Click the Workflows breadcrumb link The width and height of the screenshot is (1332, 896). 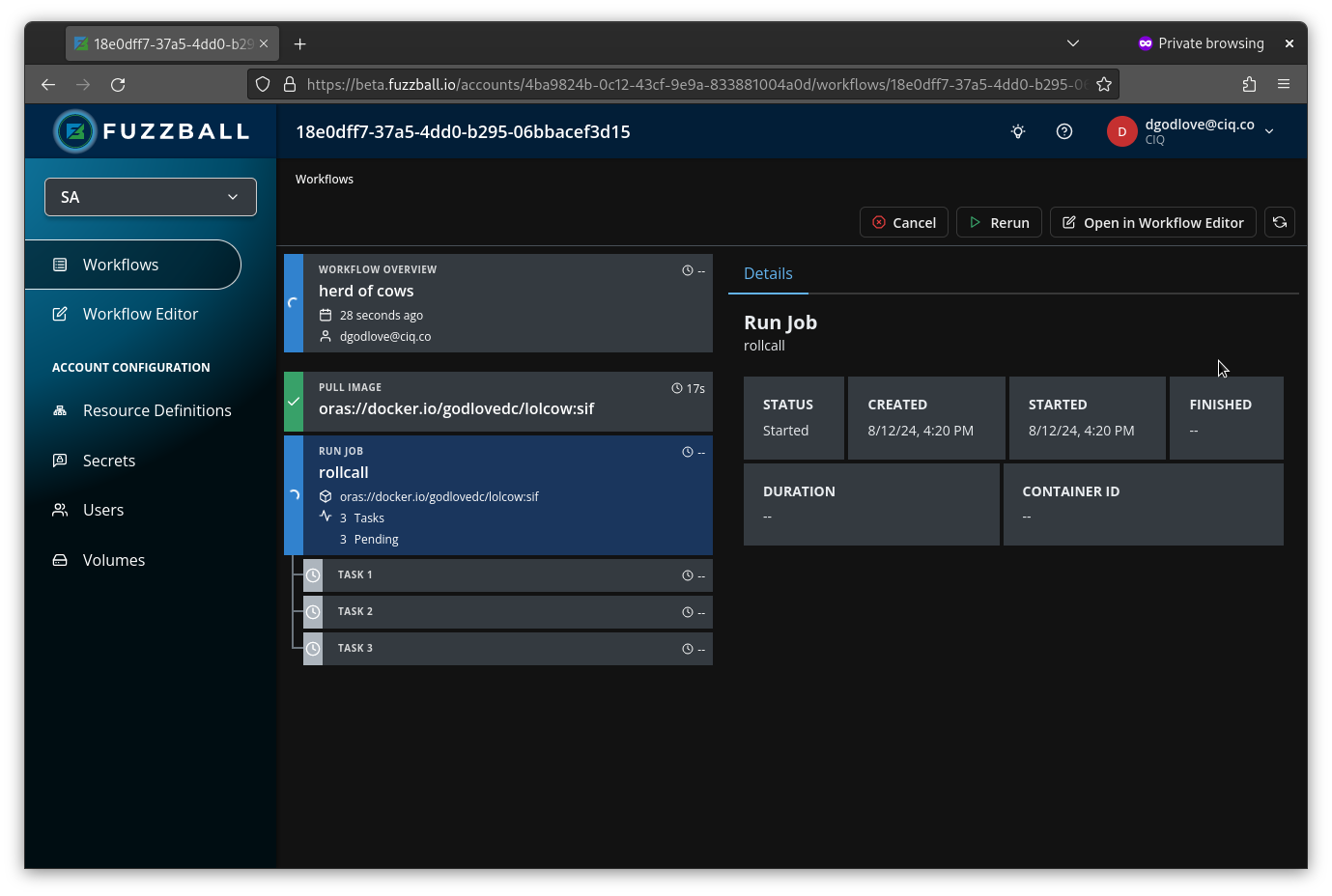click(x=325, y=180)
